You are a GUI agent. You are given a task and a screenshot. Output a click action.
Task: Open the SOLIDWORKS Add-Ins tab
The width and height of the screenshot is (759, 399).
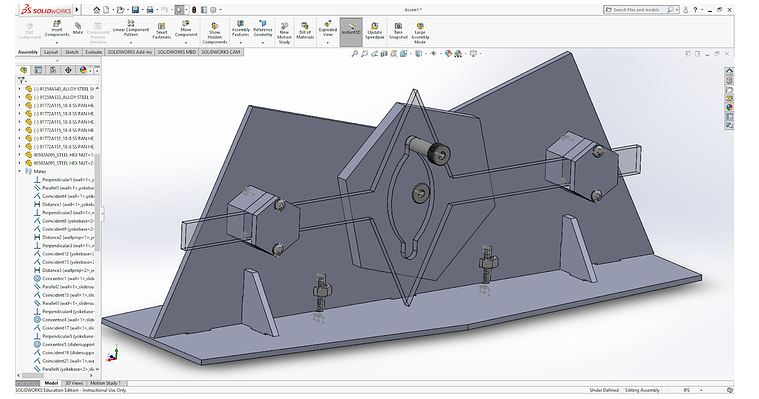[130, 52]
